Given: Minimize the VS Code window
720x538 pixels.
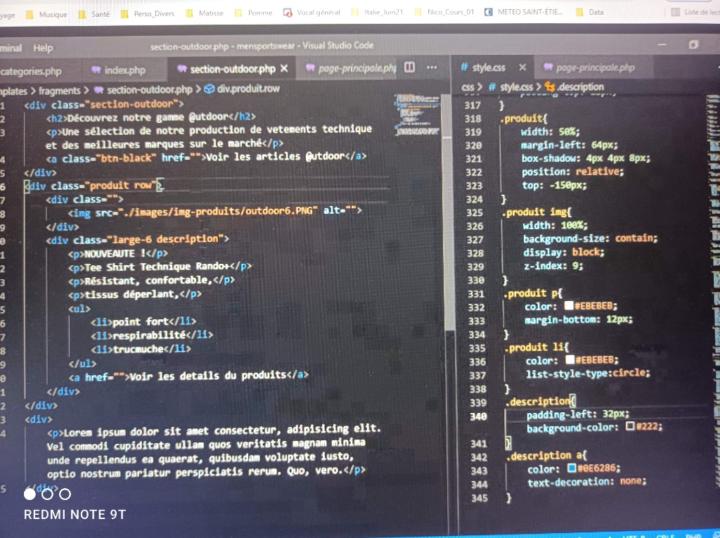Looking at the screenshot, I should [662, 45].
